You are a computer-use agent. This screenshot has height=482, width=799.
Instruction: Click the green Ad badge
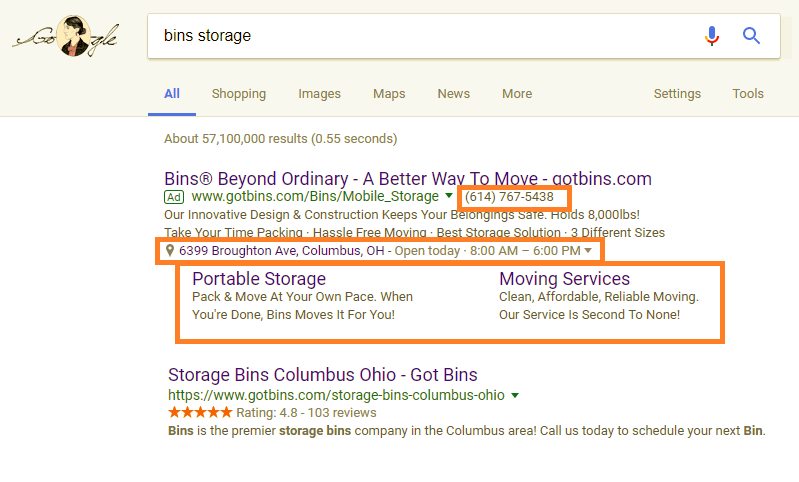click(174, 197)
